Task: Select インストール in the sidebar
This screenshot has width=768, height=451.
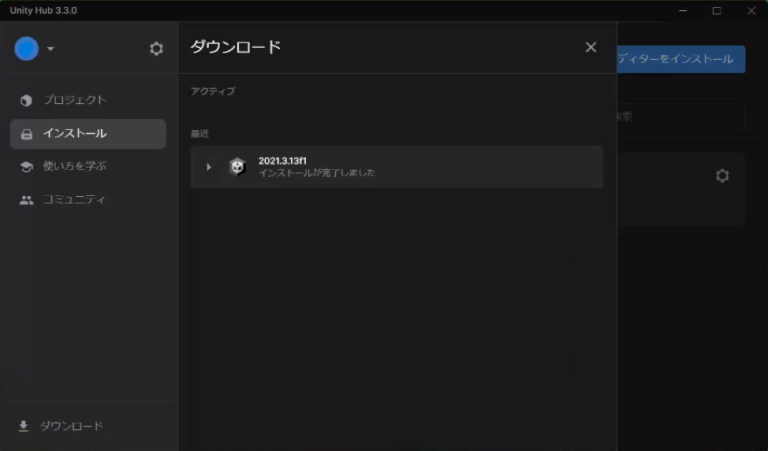Action: pyautogui.click(x=75, y=133)
